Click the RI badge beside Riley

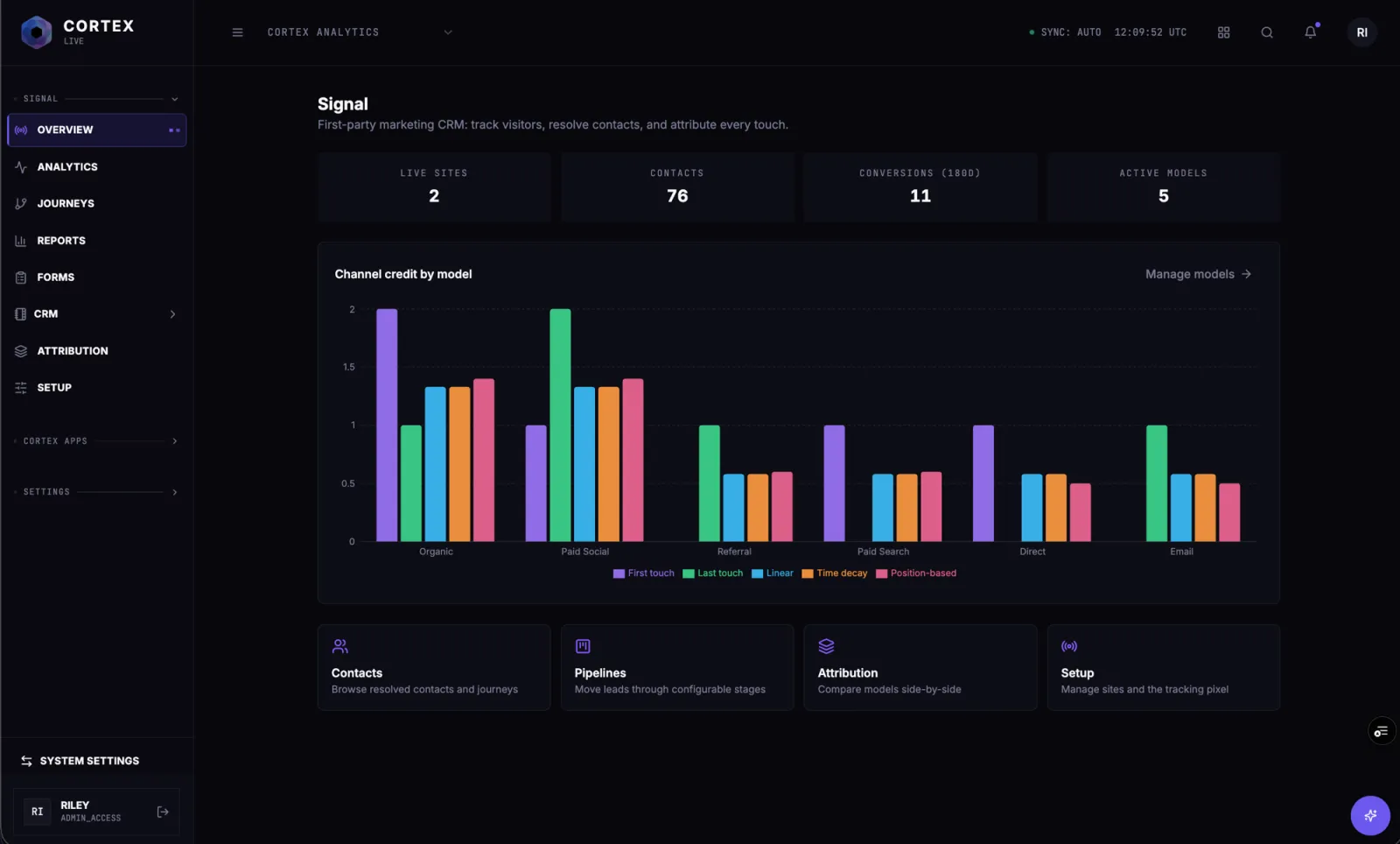[37, 812]
